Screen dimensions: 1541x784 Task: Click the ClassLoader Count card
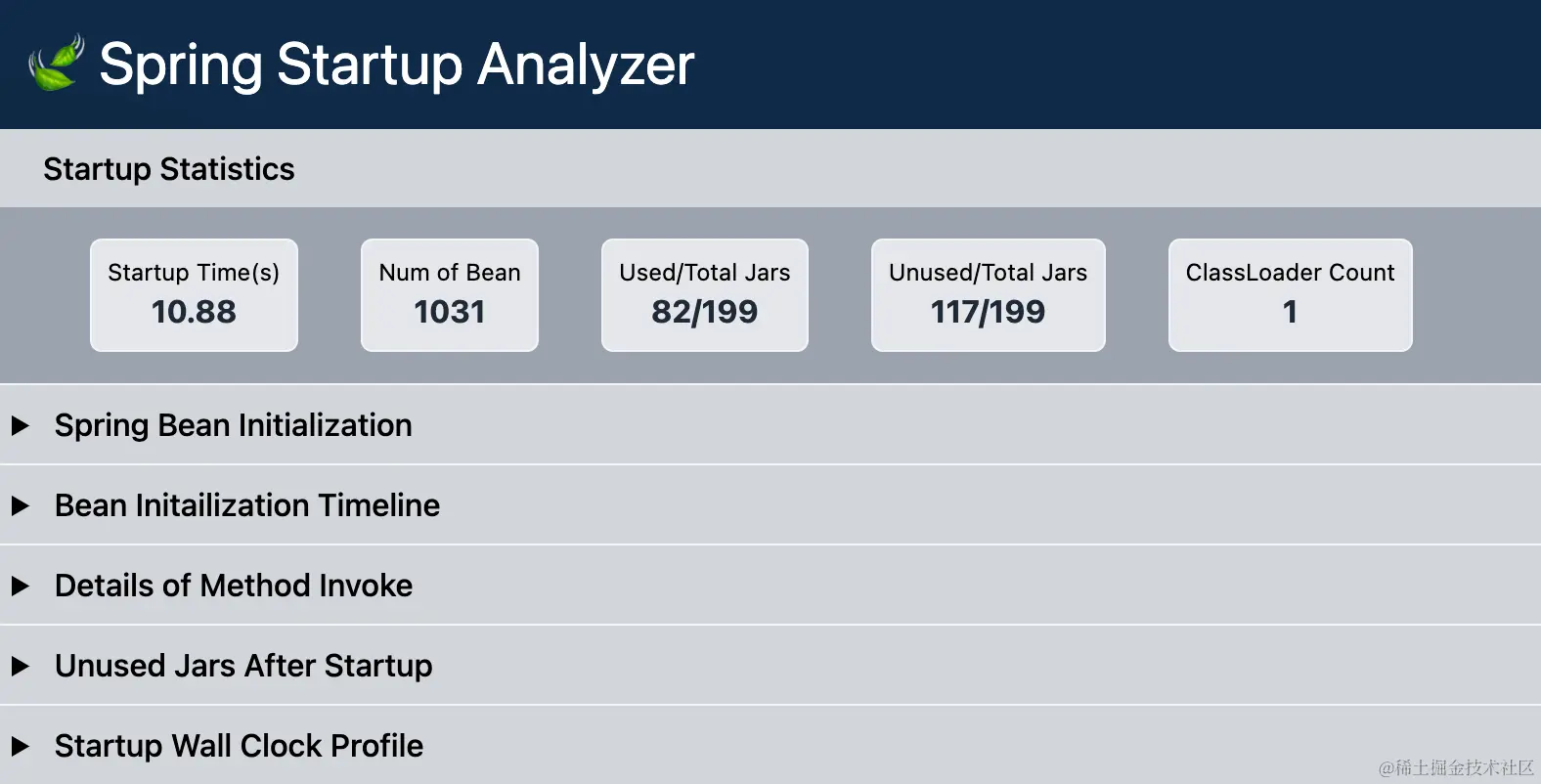pyautogui.click(x=1289, y=294)
